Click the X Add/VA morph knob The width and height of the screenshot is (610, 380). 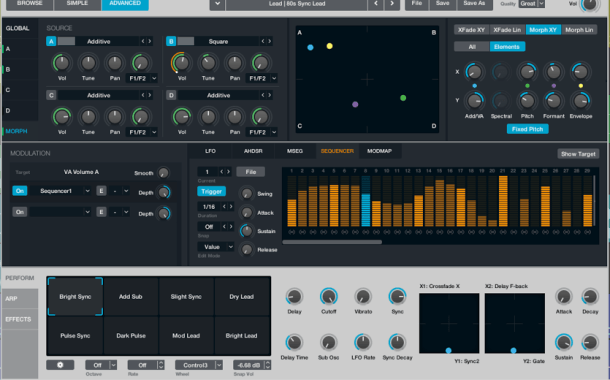point(474,72)
